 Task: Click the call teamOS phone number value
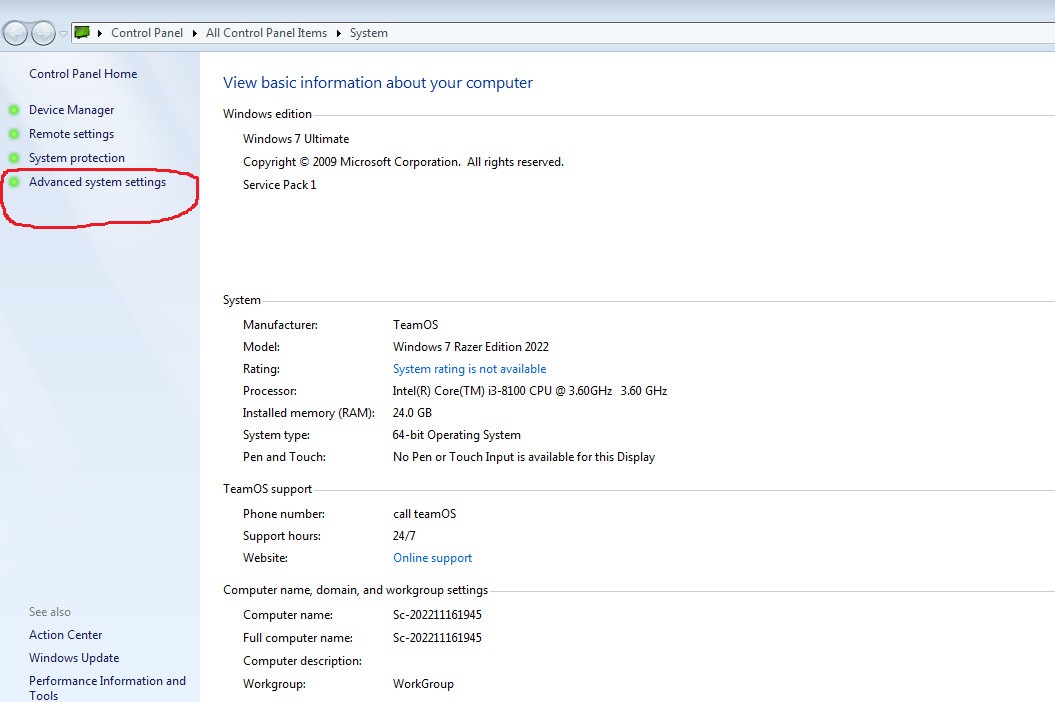point(425,514)
